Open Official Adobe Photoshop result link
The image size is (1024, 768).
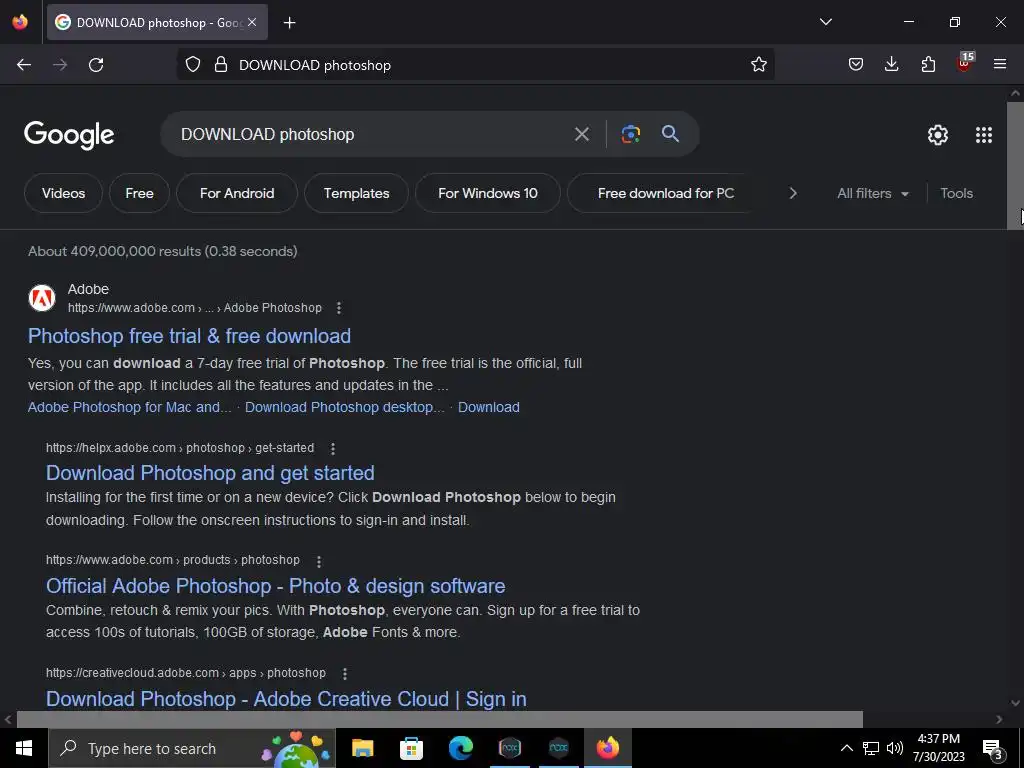tap(276, 586)
